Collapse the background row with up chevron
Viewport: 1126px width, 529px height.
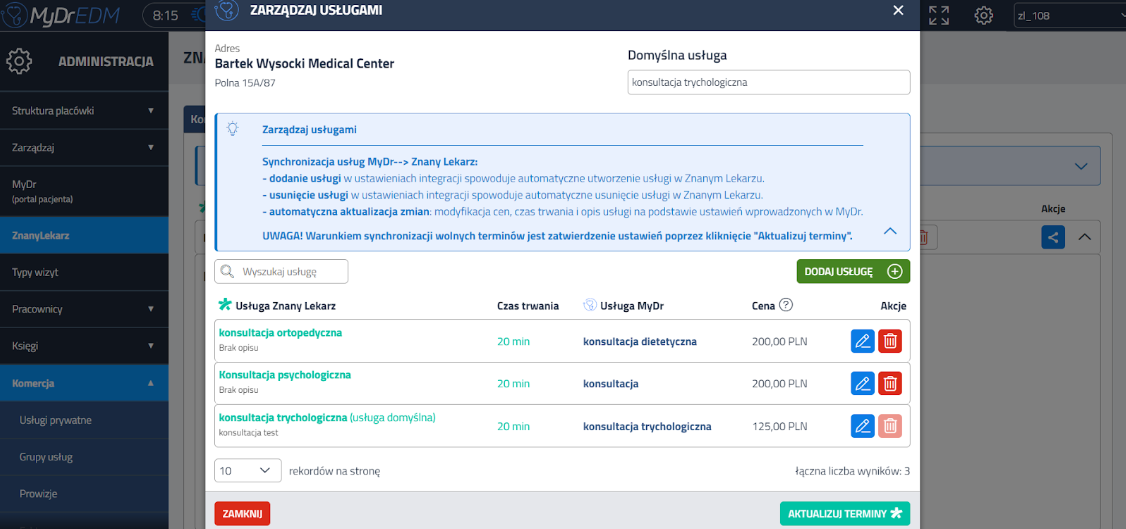1084,237
